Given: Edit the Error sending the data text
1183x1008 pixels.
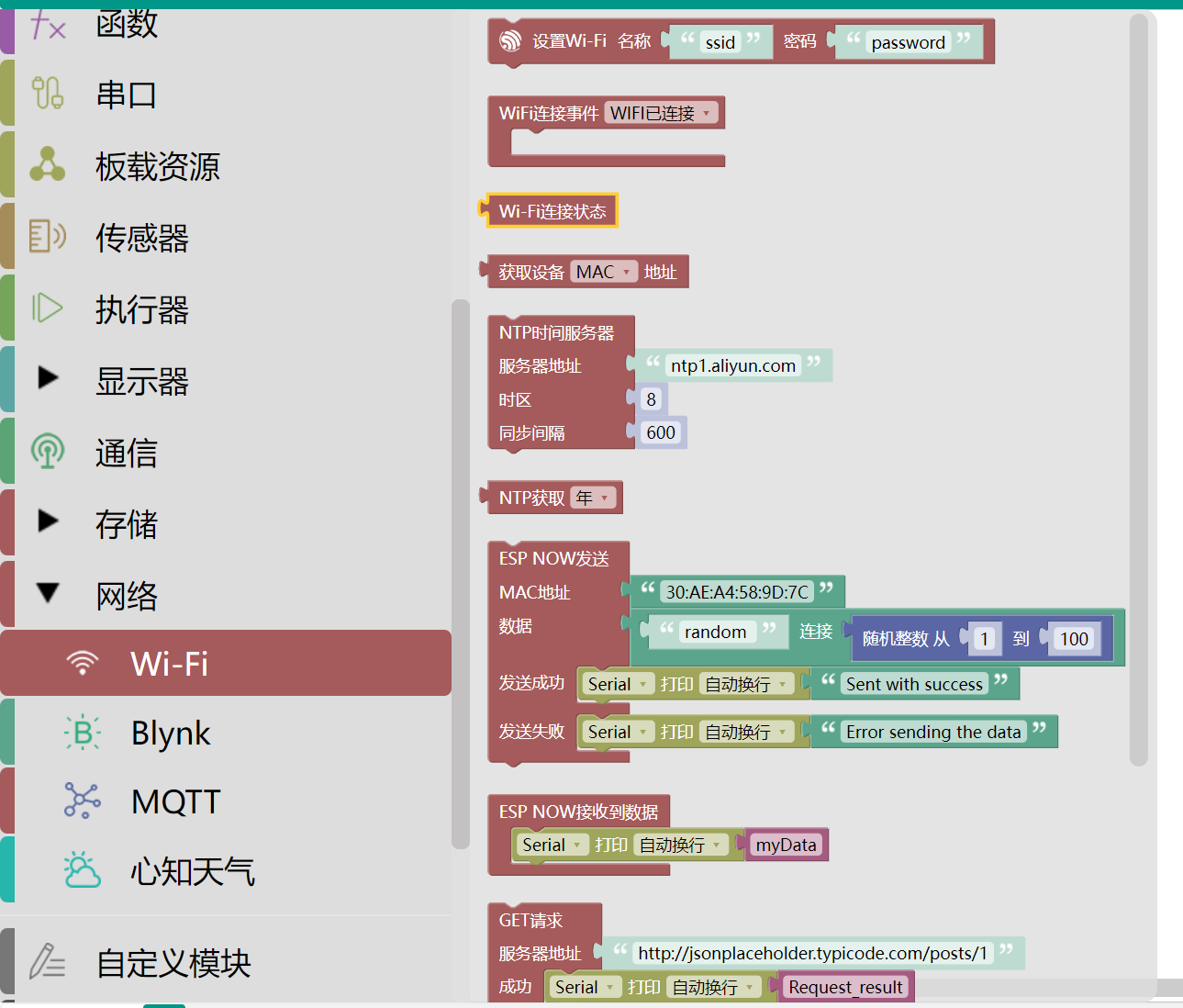Looking at the screenshot, I should (x=933, y=732).
